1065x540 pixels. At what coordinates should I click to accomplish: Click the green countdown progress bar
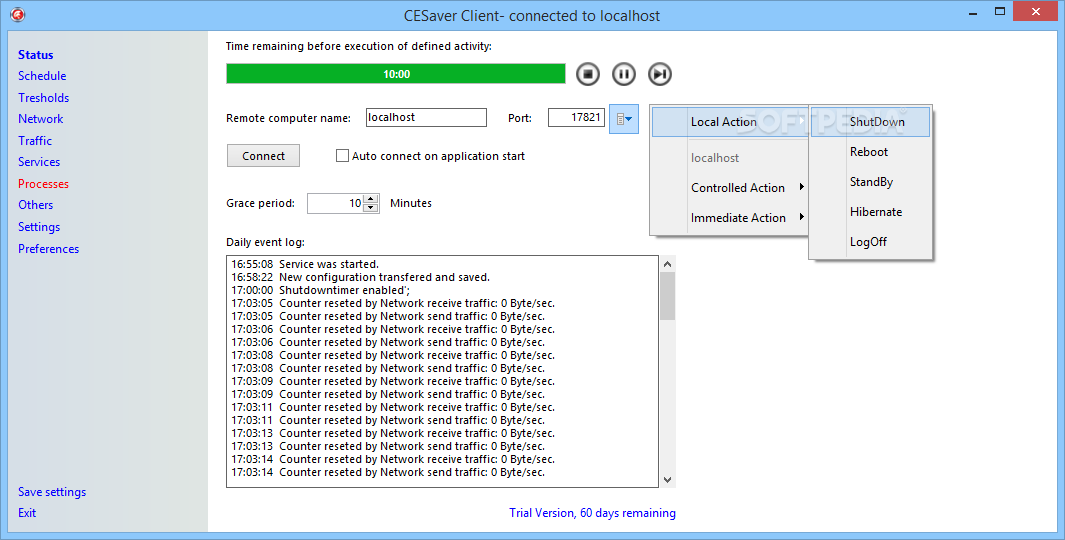pyautogui.click(x=396, y=74)
